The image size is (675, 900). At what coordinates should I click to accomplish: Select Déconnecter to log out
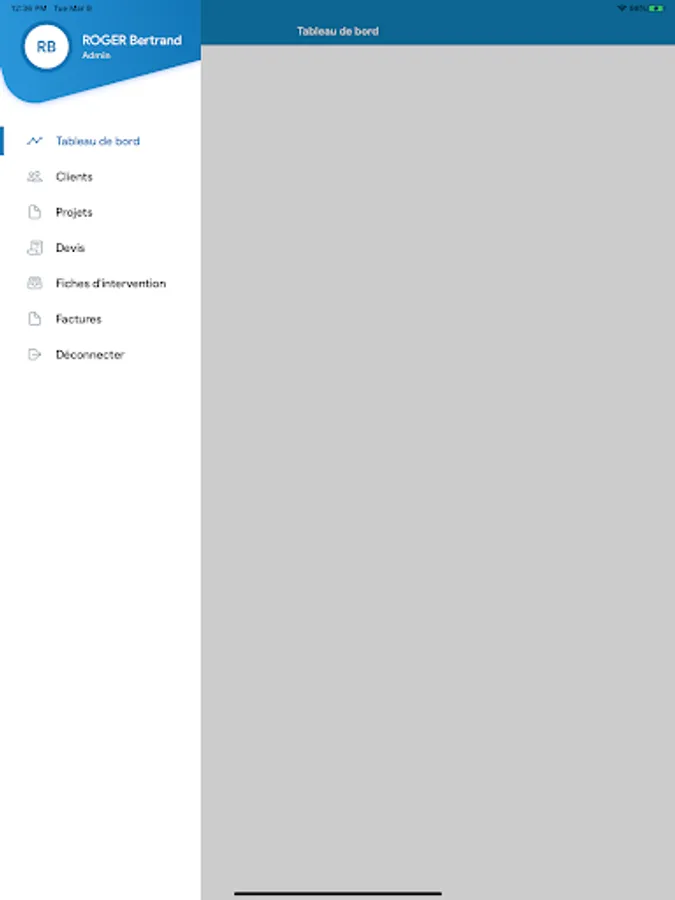[100, 354]
